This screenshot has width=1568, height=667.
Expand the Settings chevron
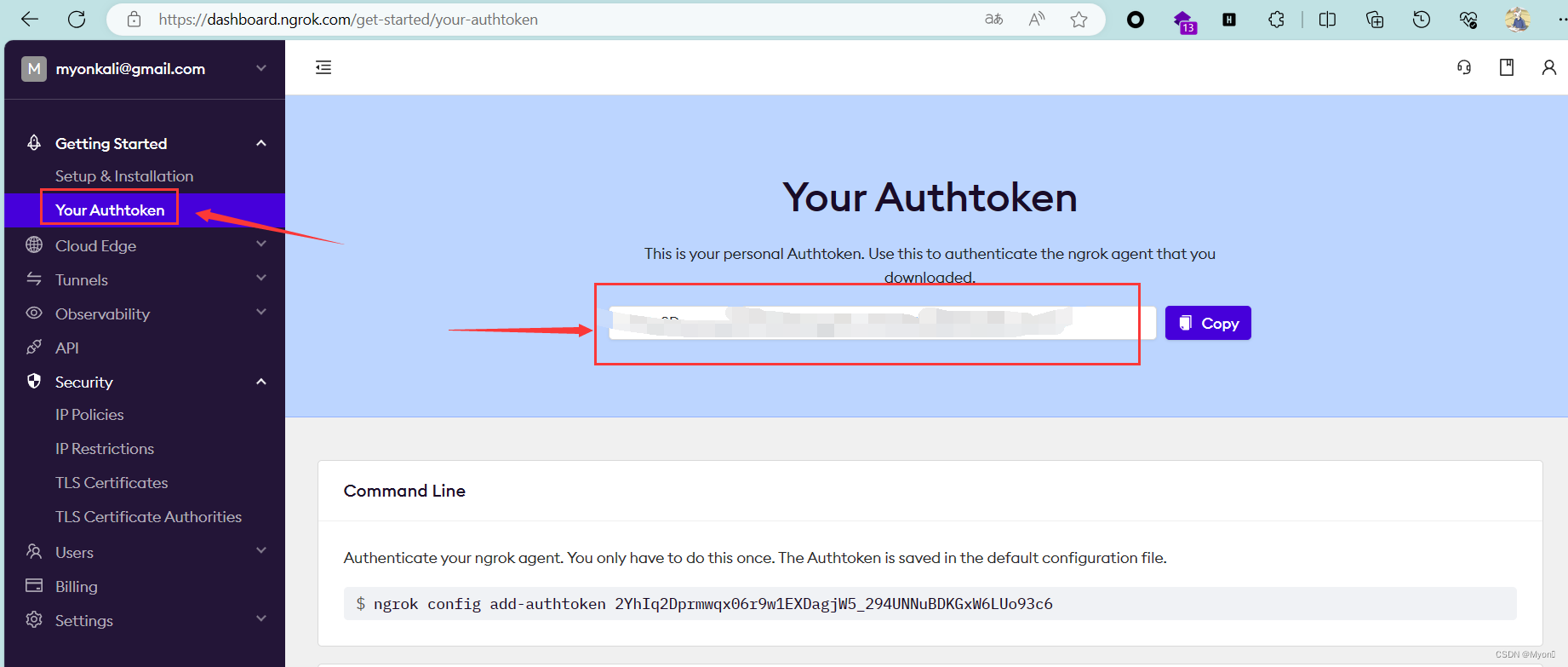[261, 619]
